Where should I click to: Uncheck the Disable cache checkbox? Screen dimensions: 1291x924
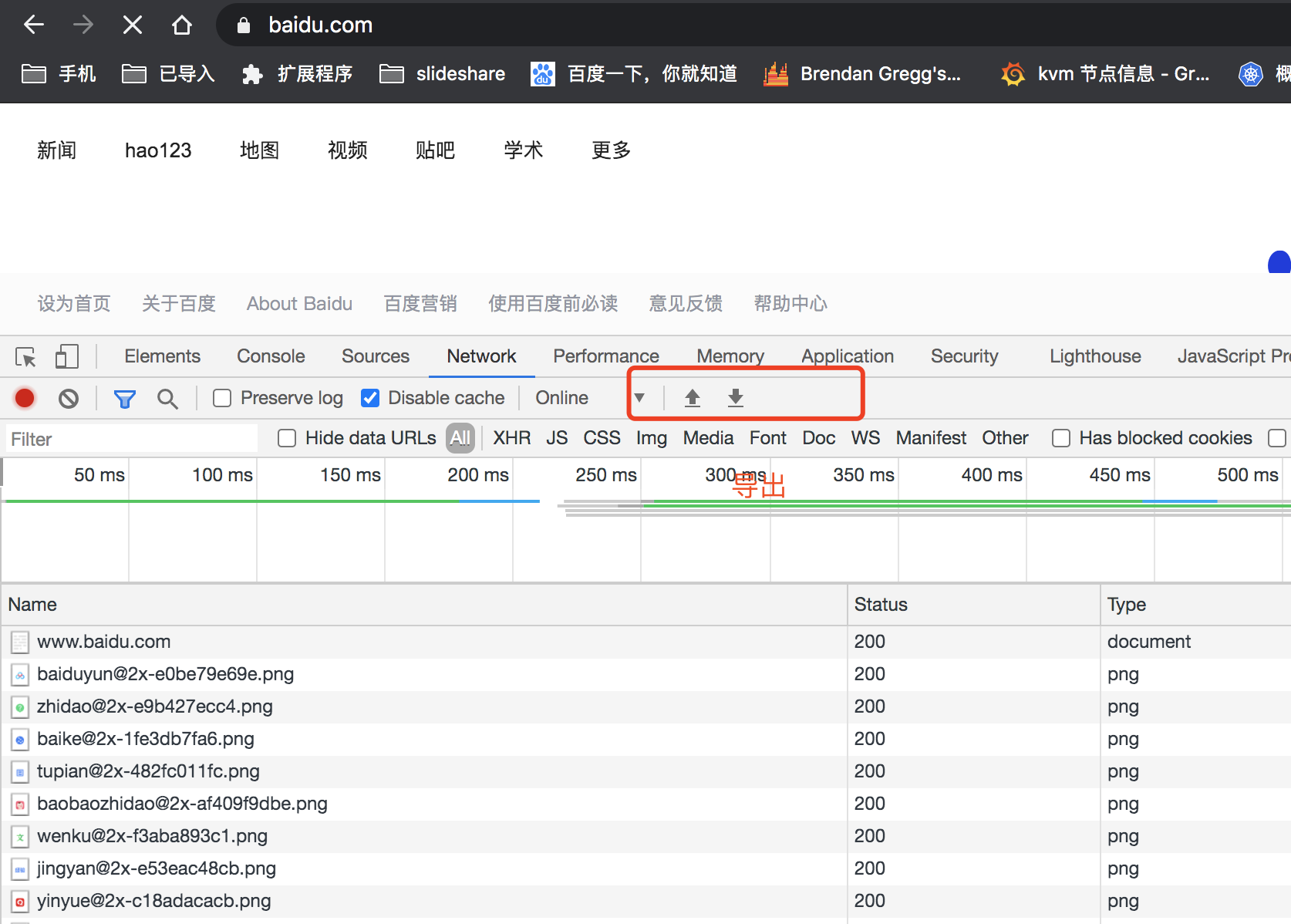pos(370,398)
